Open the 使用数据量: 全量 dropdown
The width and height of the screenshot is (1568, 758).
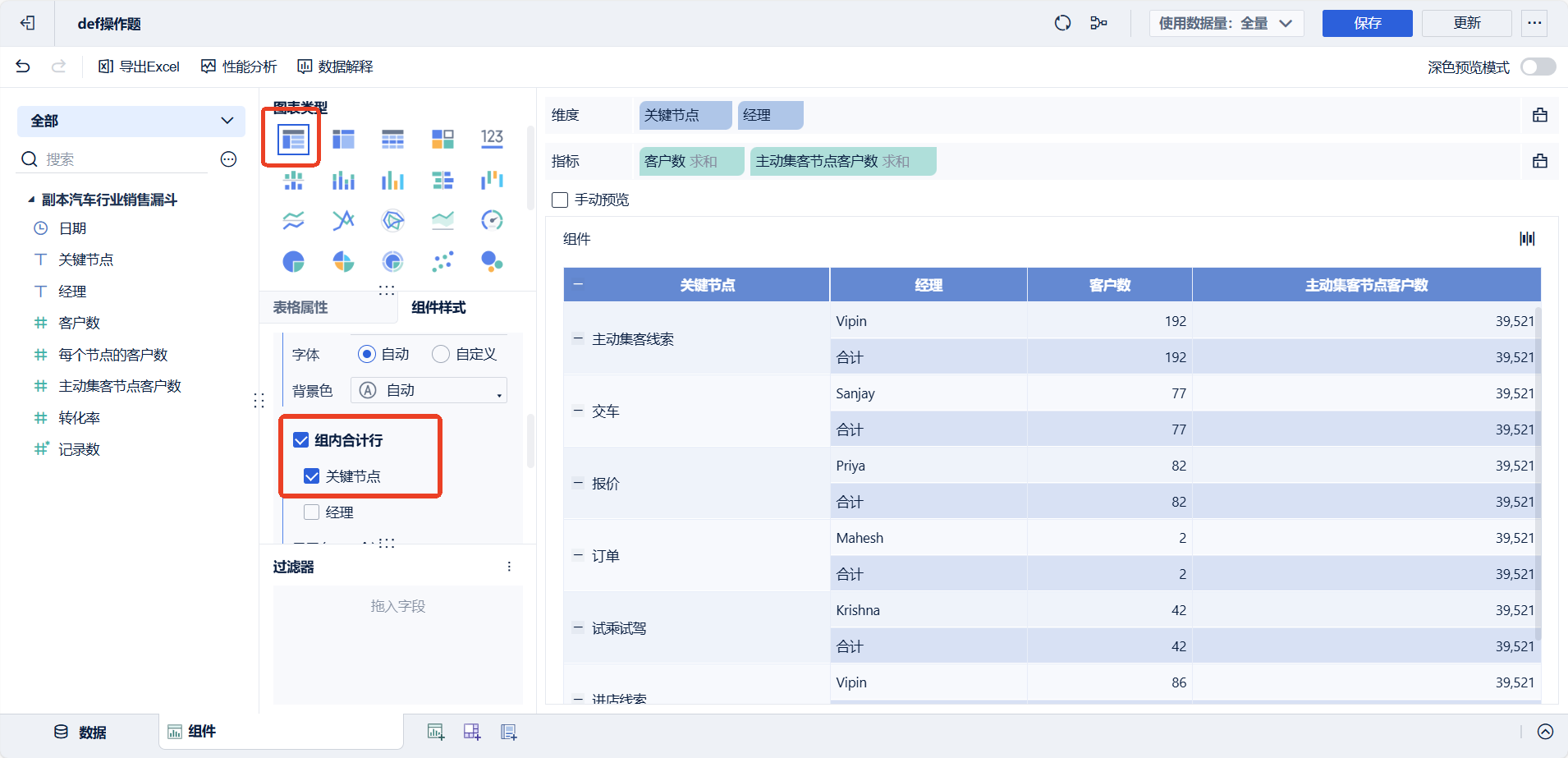(x=1226, y=23)
